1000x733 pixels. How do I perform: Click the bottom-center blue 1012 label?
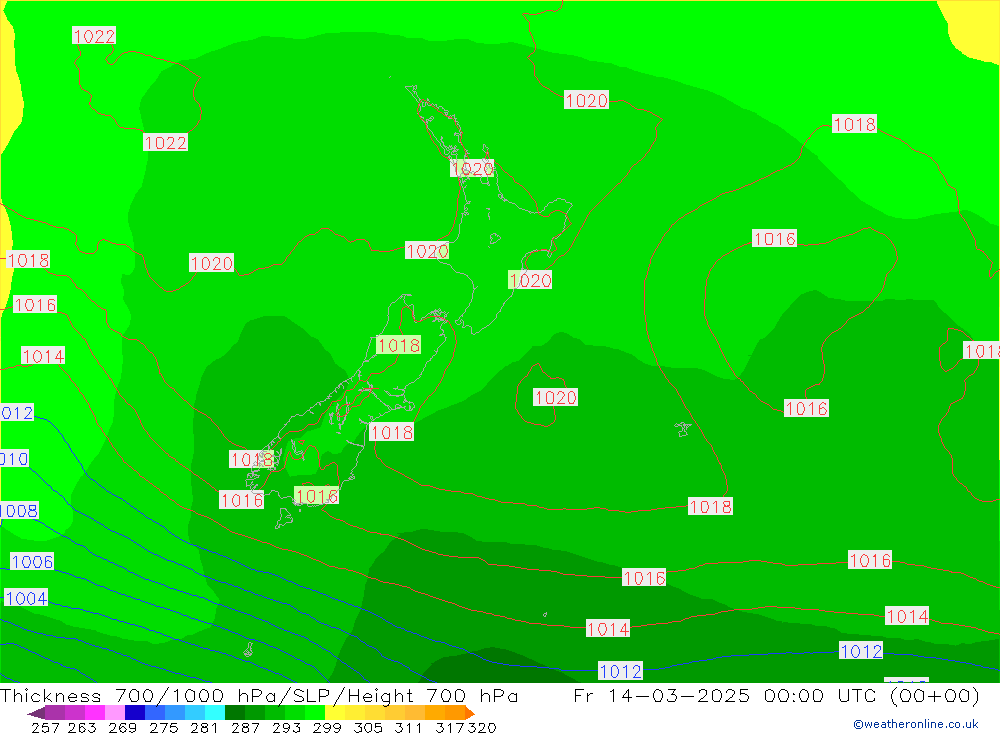tap(621, 671)
